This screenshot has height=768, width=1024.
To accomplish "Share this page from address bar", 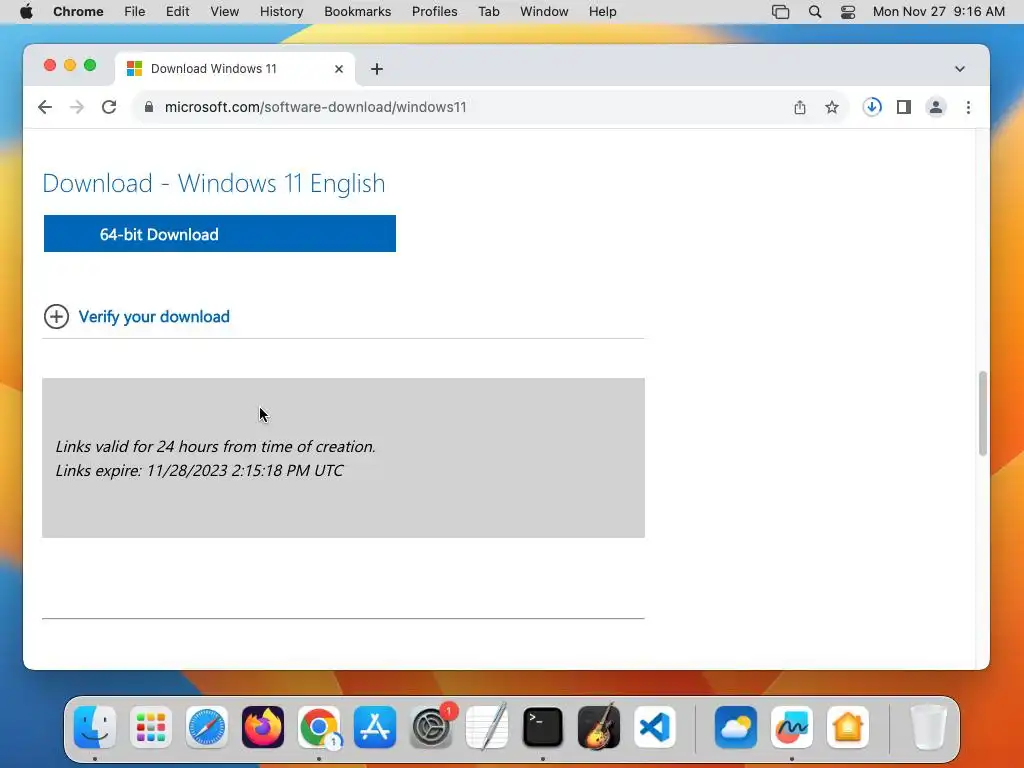I will pyautogui.click(x=799, y=107).
